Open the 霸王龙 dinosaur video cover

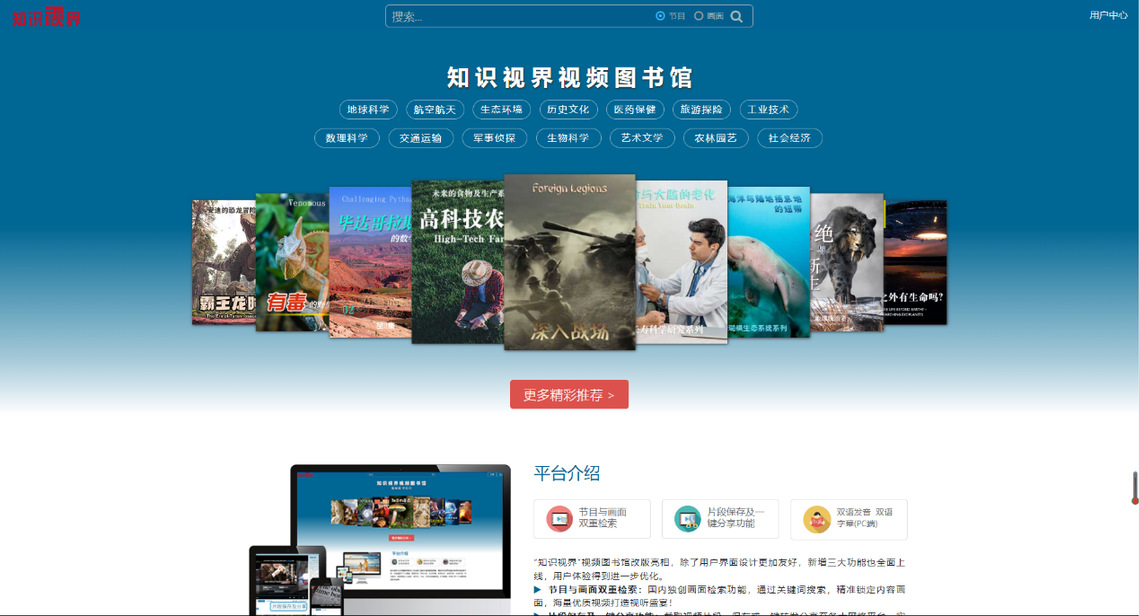pyautogui.click(x=223, y=262)
